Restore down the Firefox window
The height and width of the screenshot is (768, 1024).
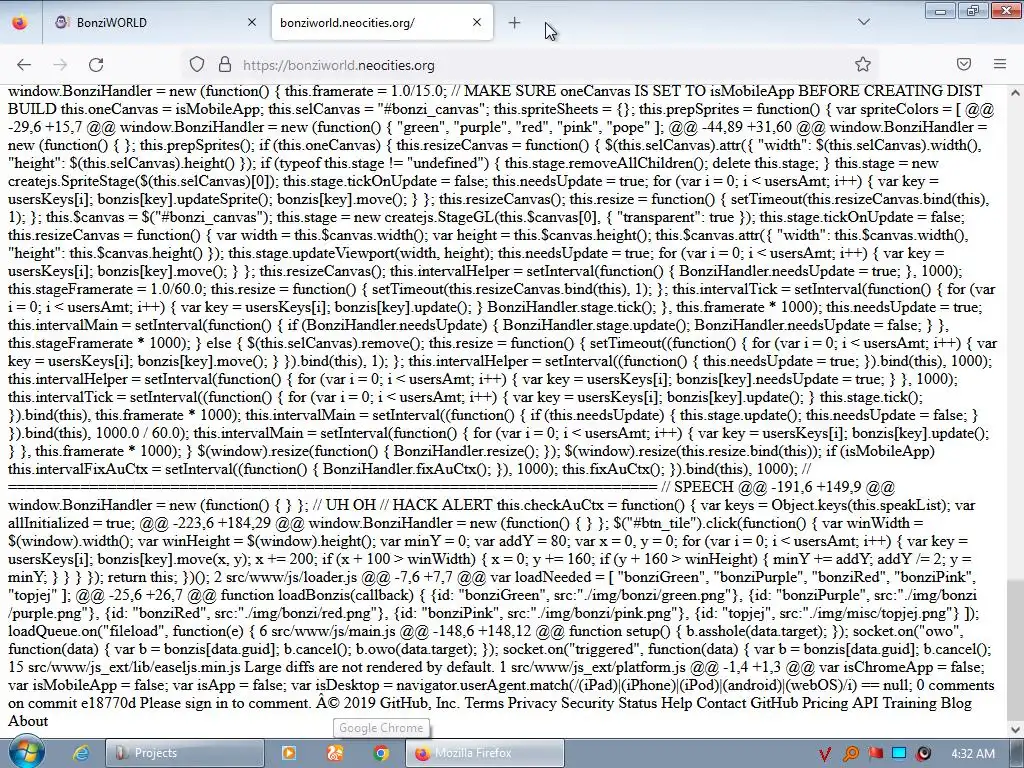[x=972, y=11]
